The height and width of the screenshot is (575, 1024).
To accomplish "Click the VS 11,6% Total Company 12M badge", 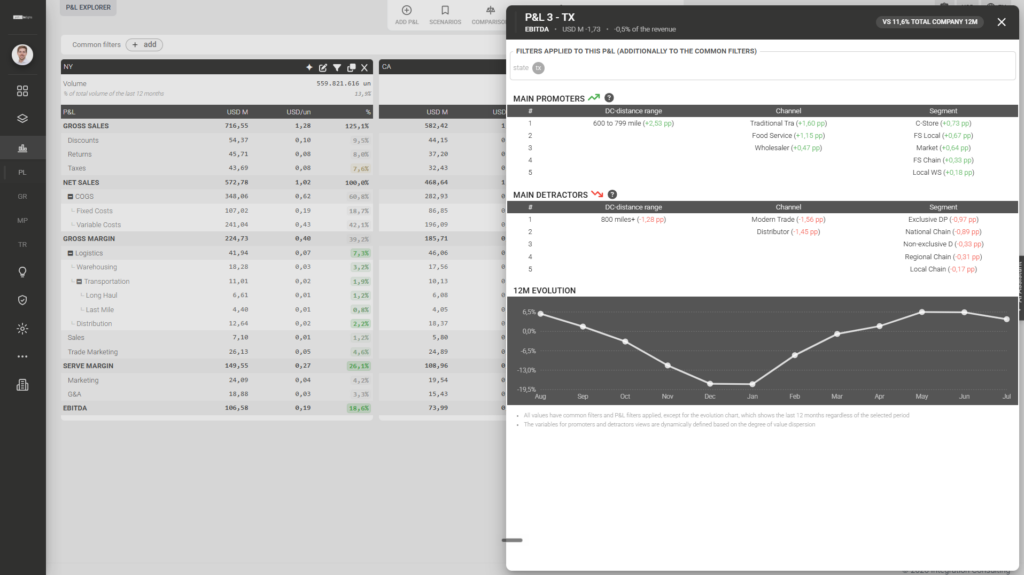I will click(929, 22).
